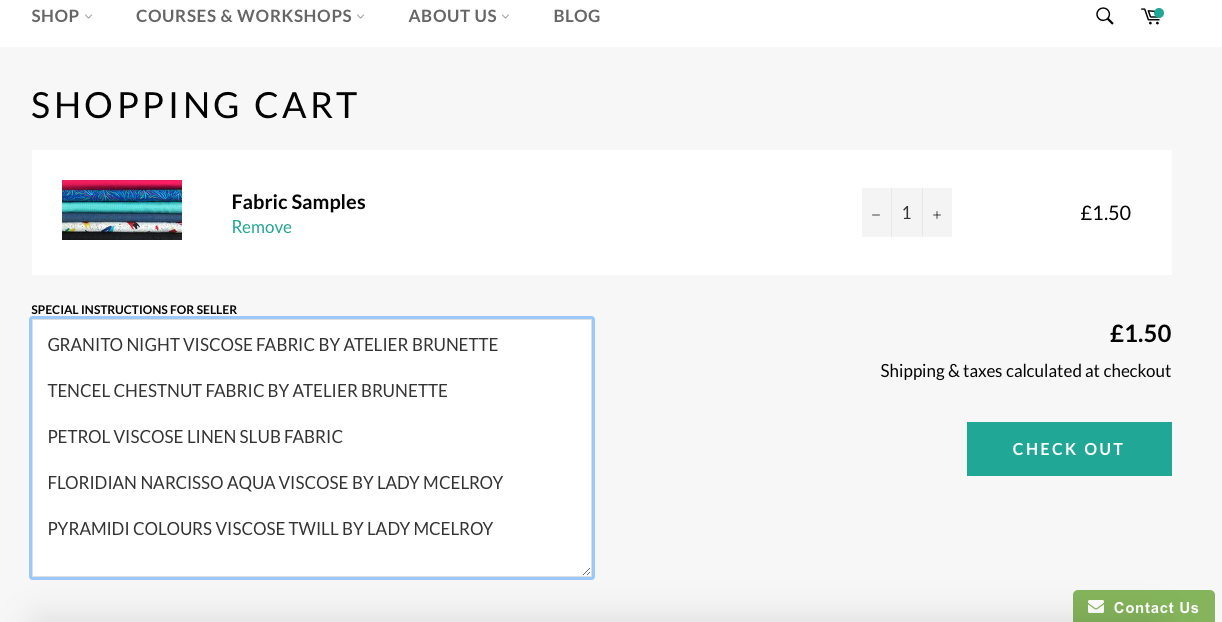
Task: Place cursor on PETROL VISCOSE LINEN SLUB line
Action: point(195,437)
